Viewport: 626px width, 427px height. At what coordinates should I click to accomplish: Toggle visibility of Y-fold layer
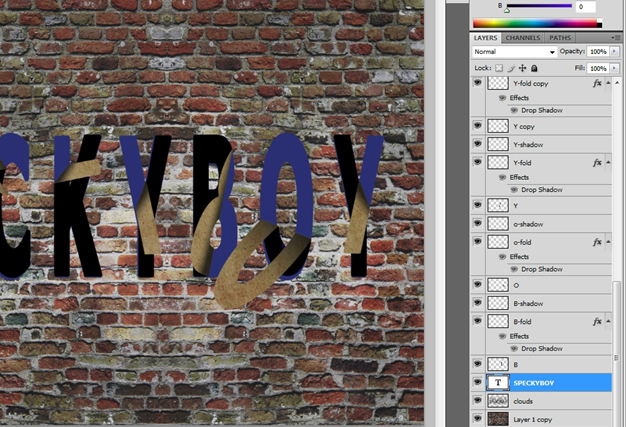tap(477, 162)
